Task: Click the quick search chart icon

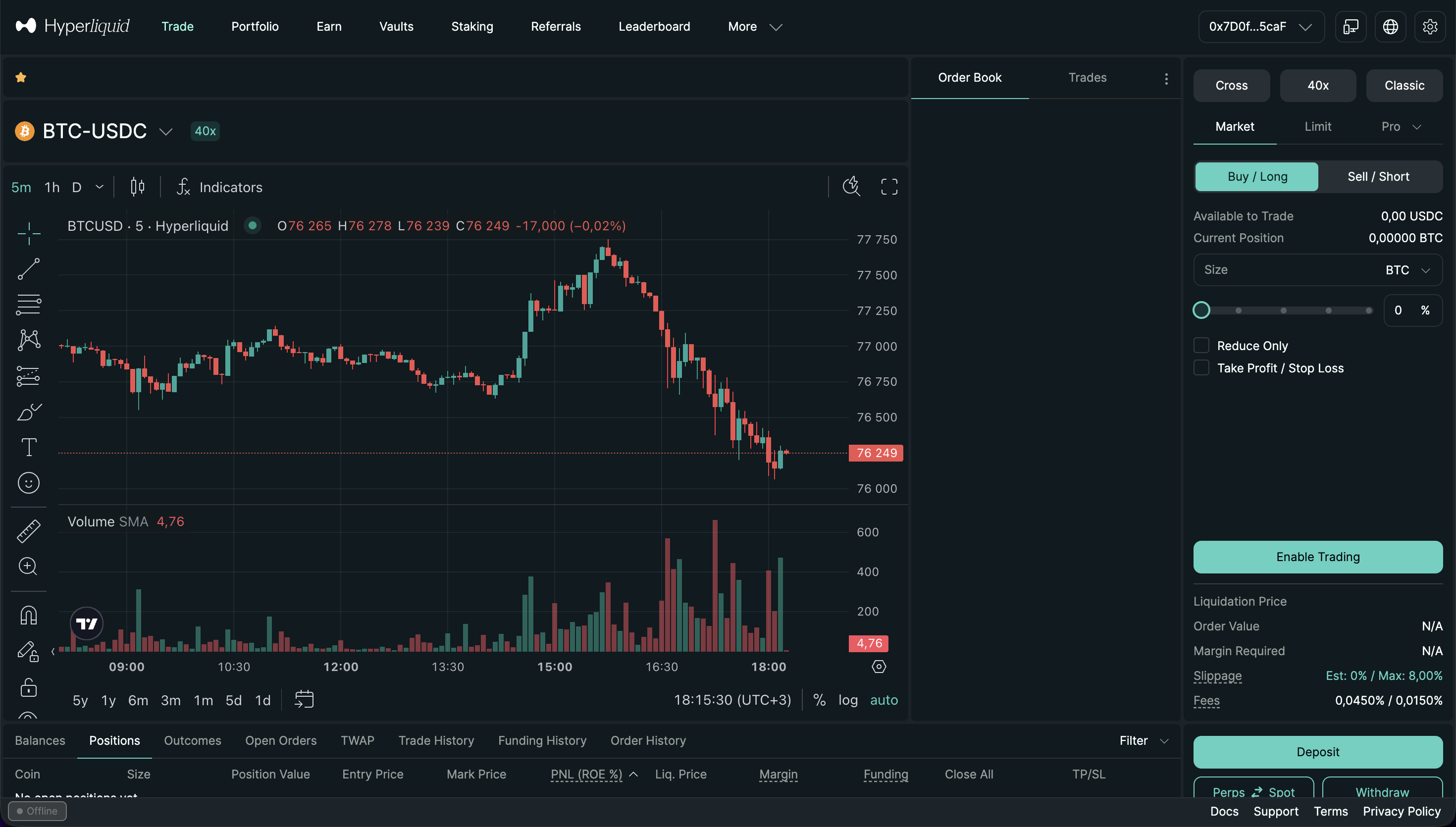Action: (851, 186)
